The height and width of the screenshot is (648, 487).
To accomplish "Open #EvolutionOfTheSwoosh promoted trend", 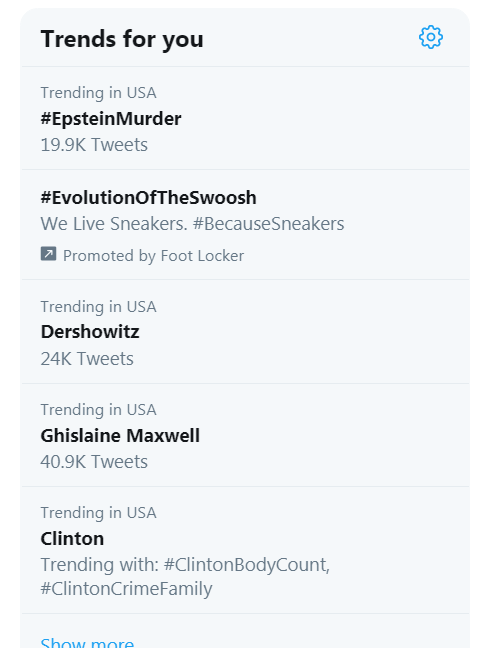I will (148, 198).
